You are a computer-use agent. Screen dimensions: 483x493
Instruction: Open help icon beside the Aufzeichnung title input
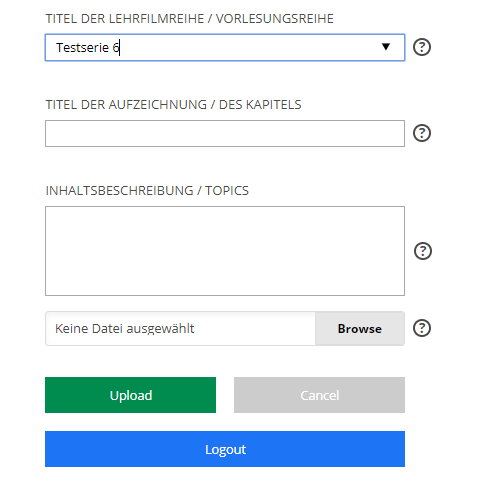(x=422, y=133)
